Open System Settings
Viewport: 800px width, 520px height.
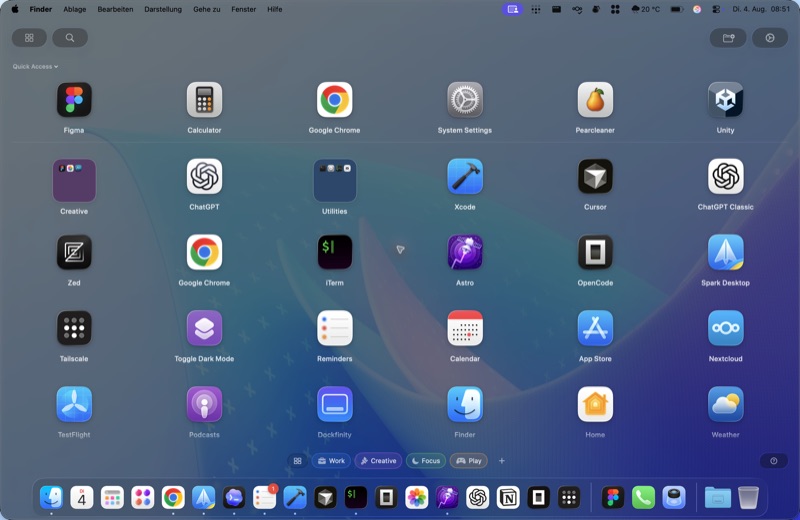click(465, 100)
